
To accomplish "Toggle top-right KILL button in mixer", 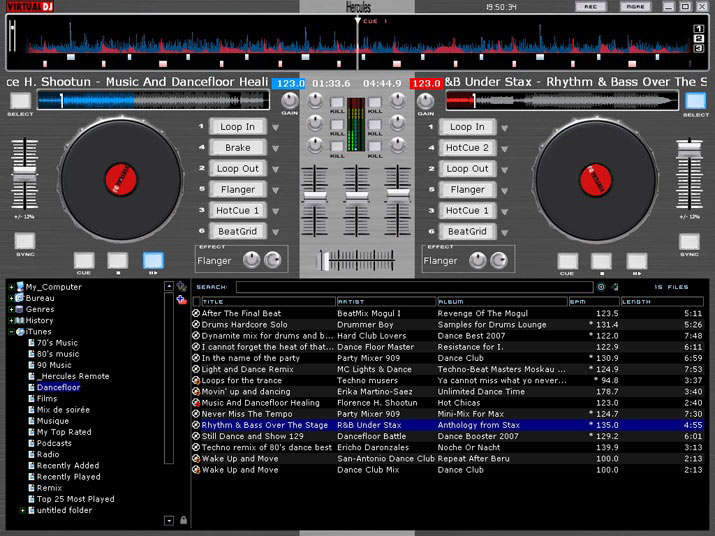I will pyautogui.click(x=375, y=102).
